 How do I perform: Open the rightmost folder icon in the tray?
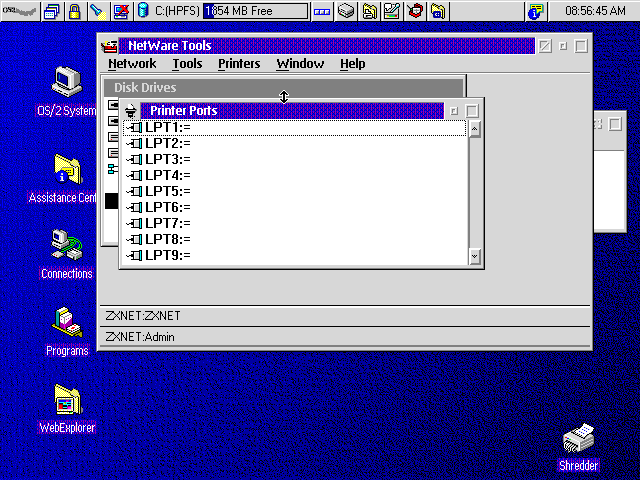tap(438, 11)
